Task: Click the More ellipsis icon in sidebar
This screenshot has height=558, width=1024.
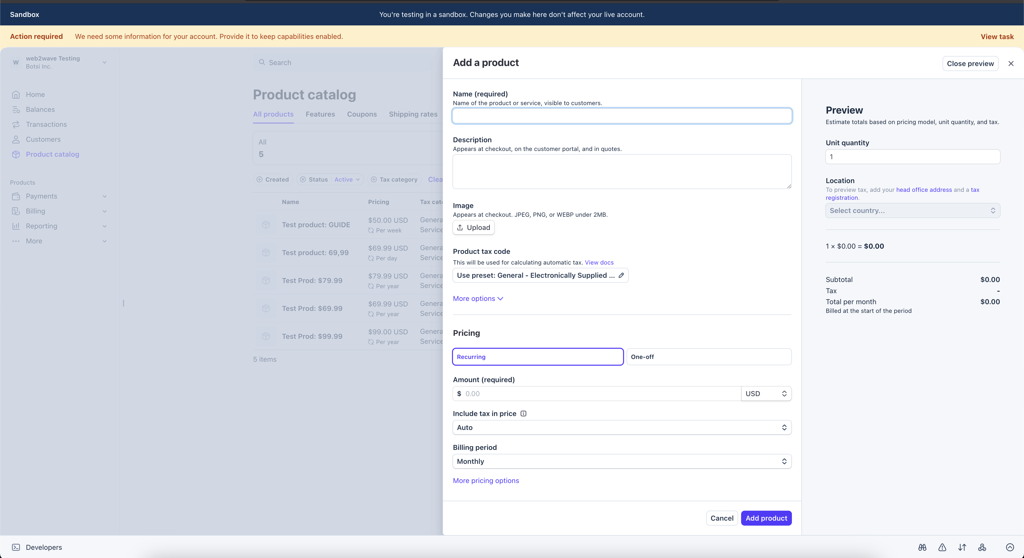Action: click(16, 241)
